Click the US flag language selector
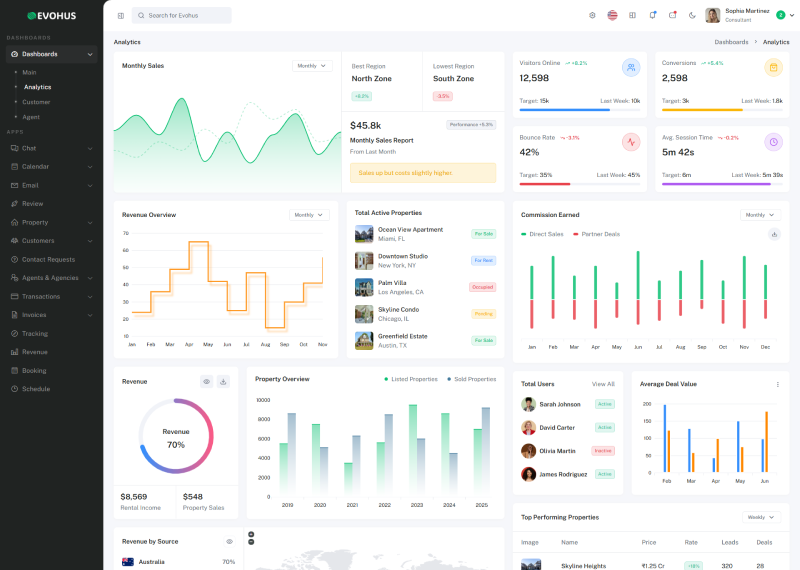Screen dimensions: 800x570 tap(612, 15)
